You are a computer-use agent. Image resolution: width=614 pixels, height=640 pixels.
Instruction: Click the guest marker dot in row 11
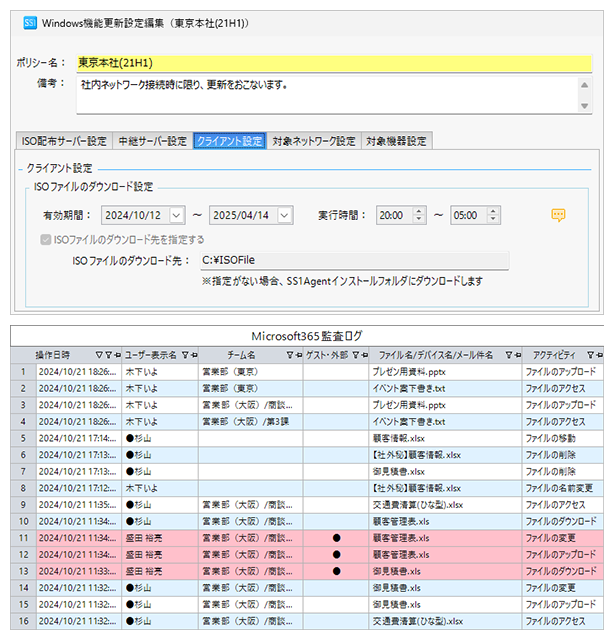point(336,538)
